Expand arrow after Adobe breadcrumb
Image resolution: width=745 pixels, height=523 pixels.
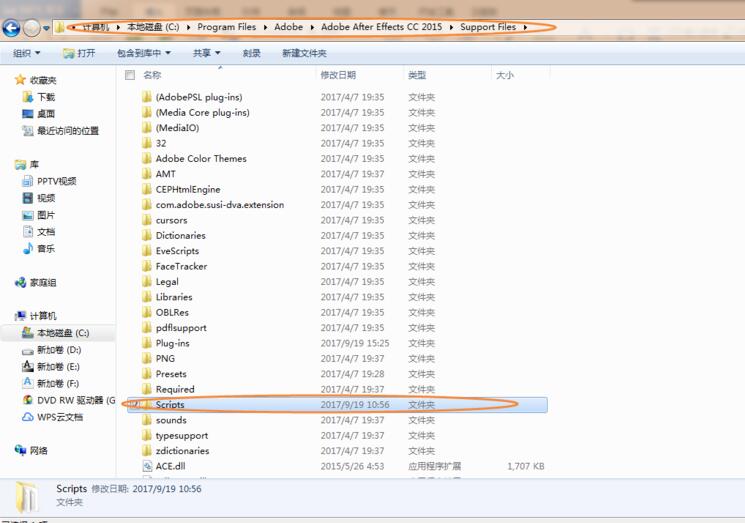click(312, 28)
